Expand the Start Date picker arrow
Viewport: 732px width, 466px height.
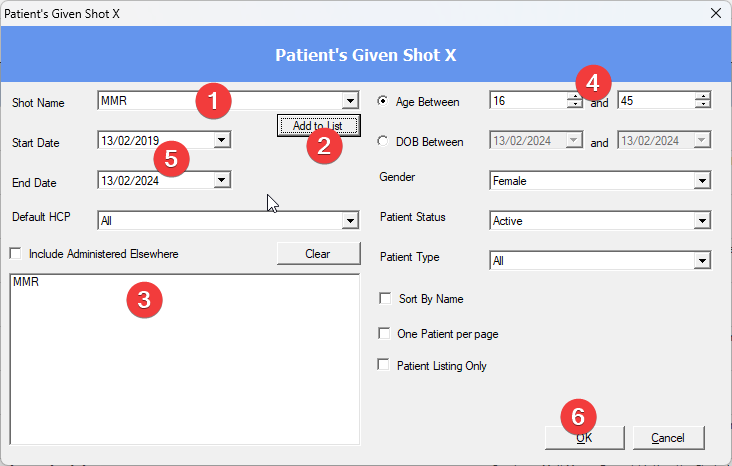click(x=222, y=140)
